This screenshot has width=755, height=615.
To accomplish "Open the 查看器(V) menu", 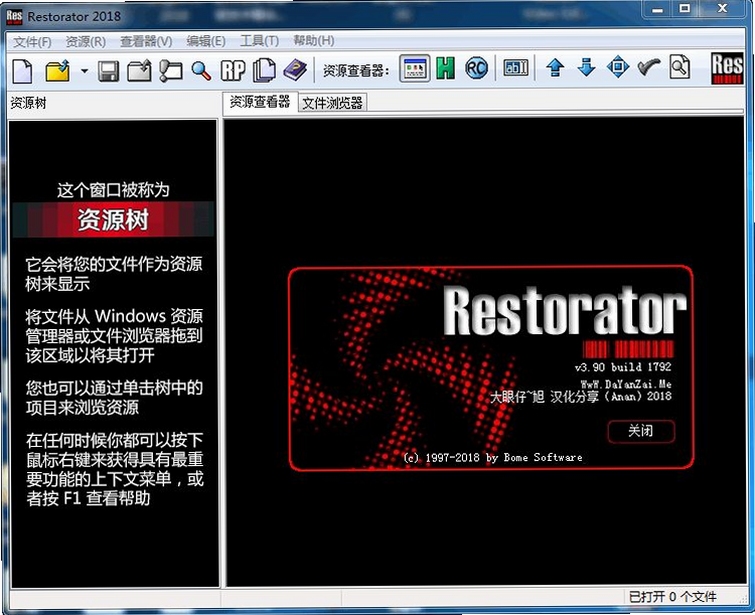I will click(x=146, y=42).
